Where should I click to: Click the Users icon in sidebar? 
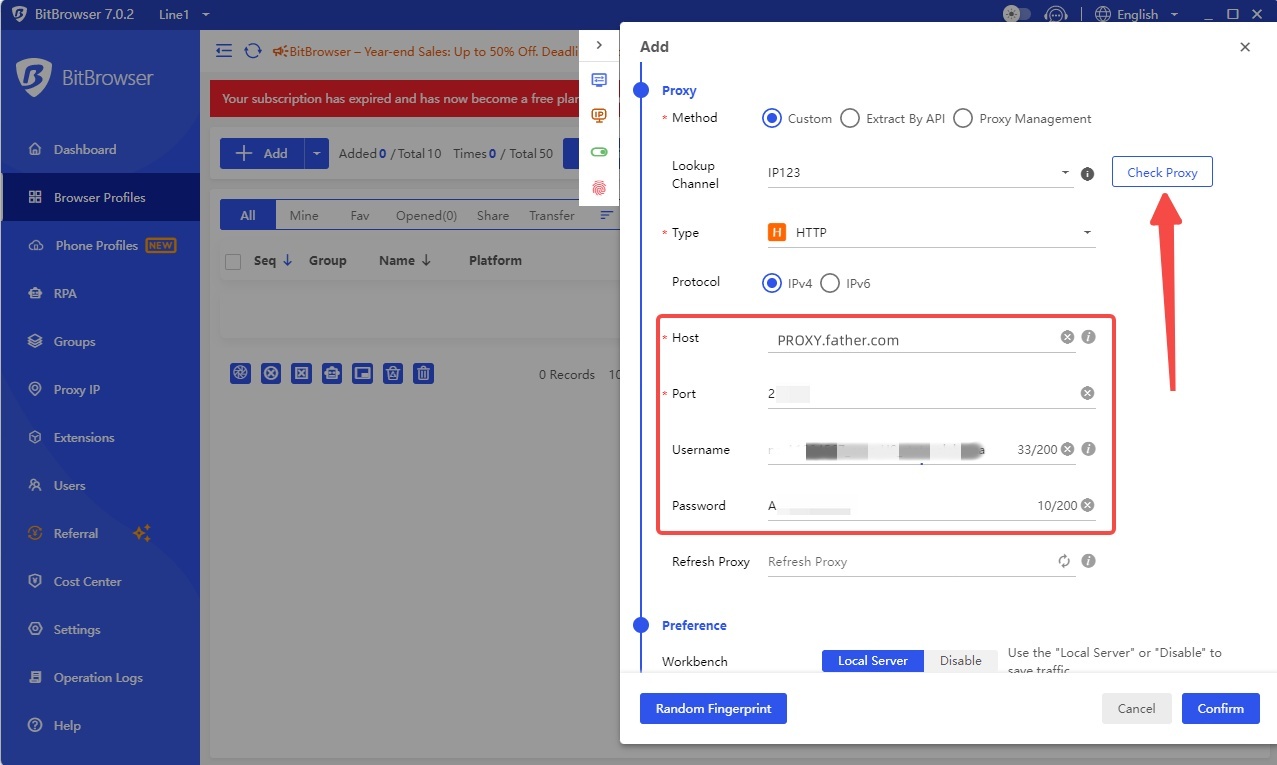(x=35, y=486)
